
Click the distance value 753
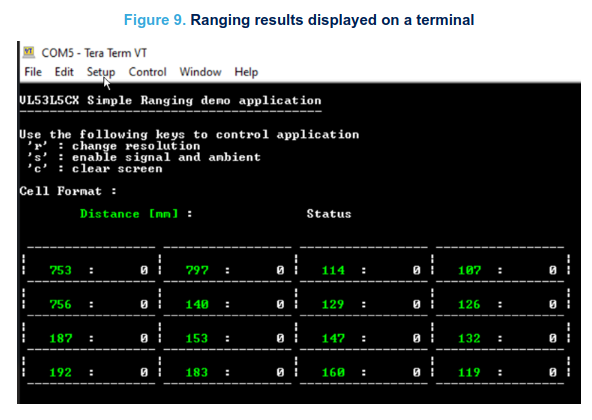[x=60, y=270]
